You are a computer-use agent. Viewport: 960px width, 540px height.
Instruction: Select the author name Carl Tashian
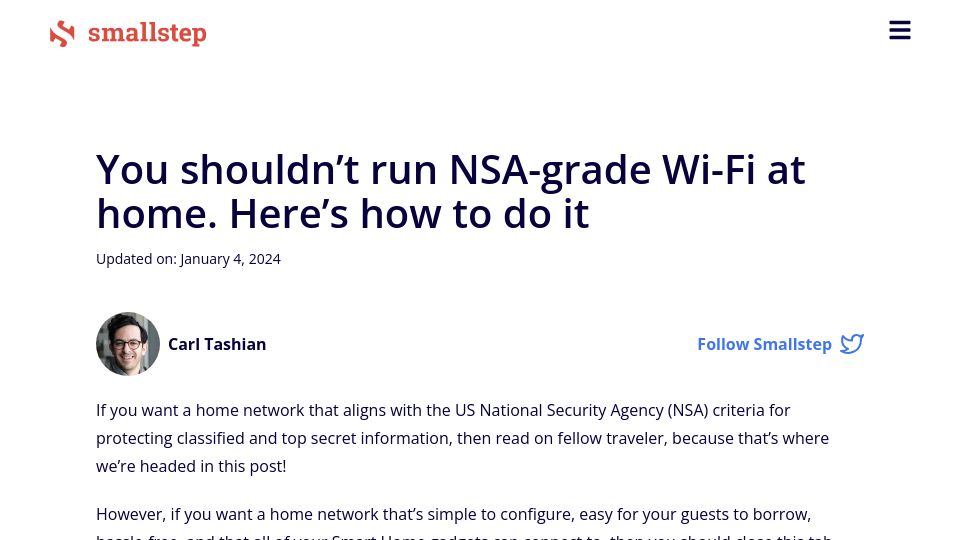pos(217,344)
